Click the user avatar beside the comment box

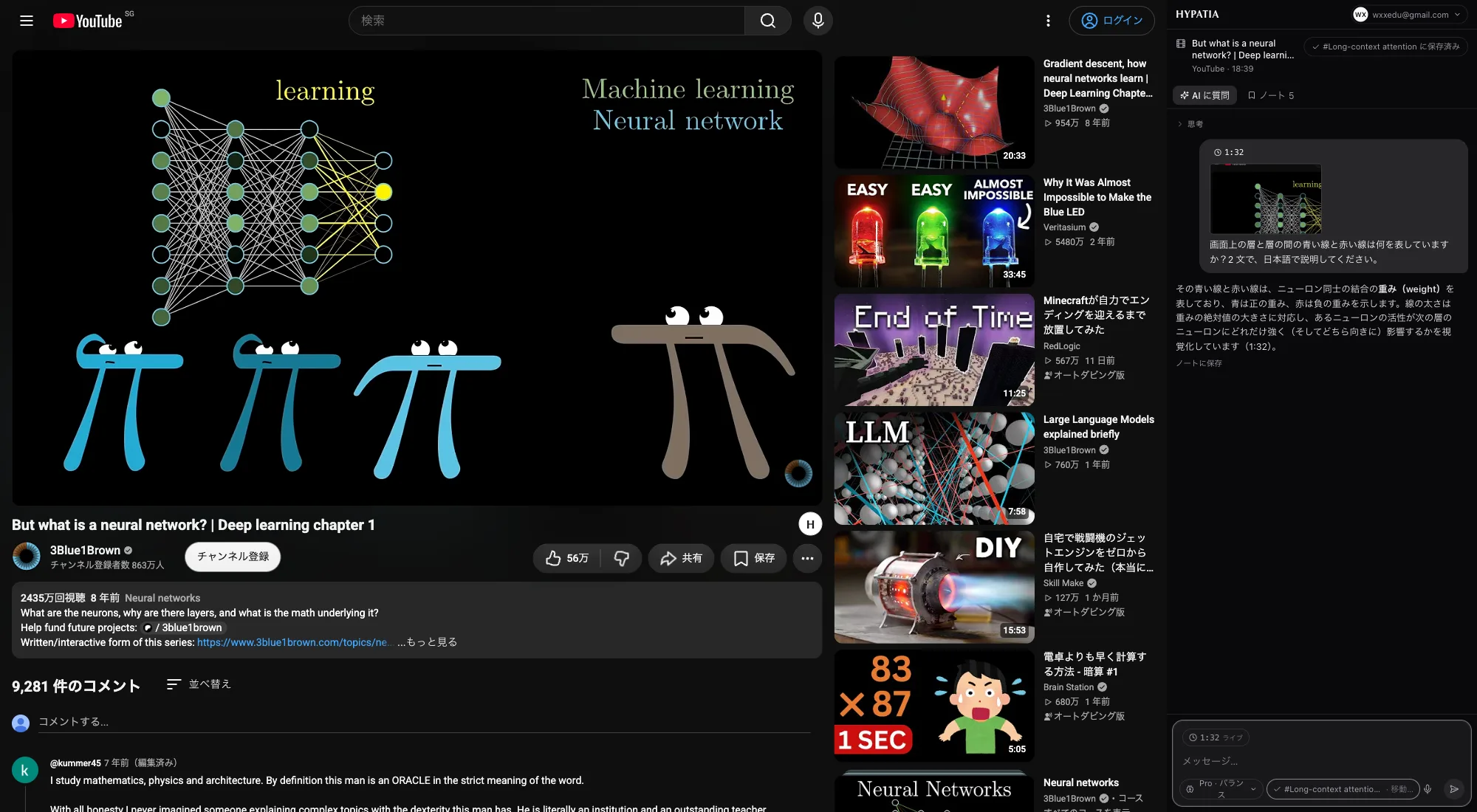(x=21, y=723)
